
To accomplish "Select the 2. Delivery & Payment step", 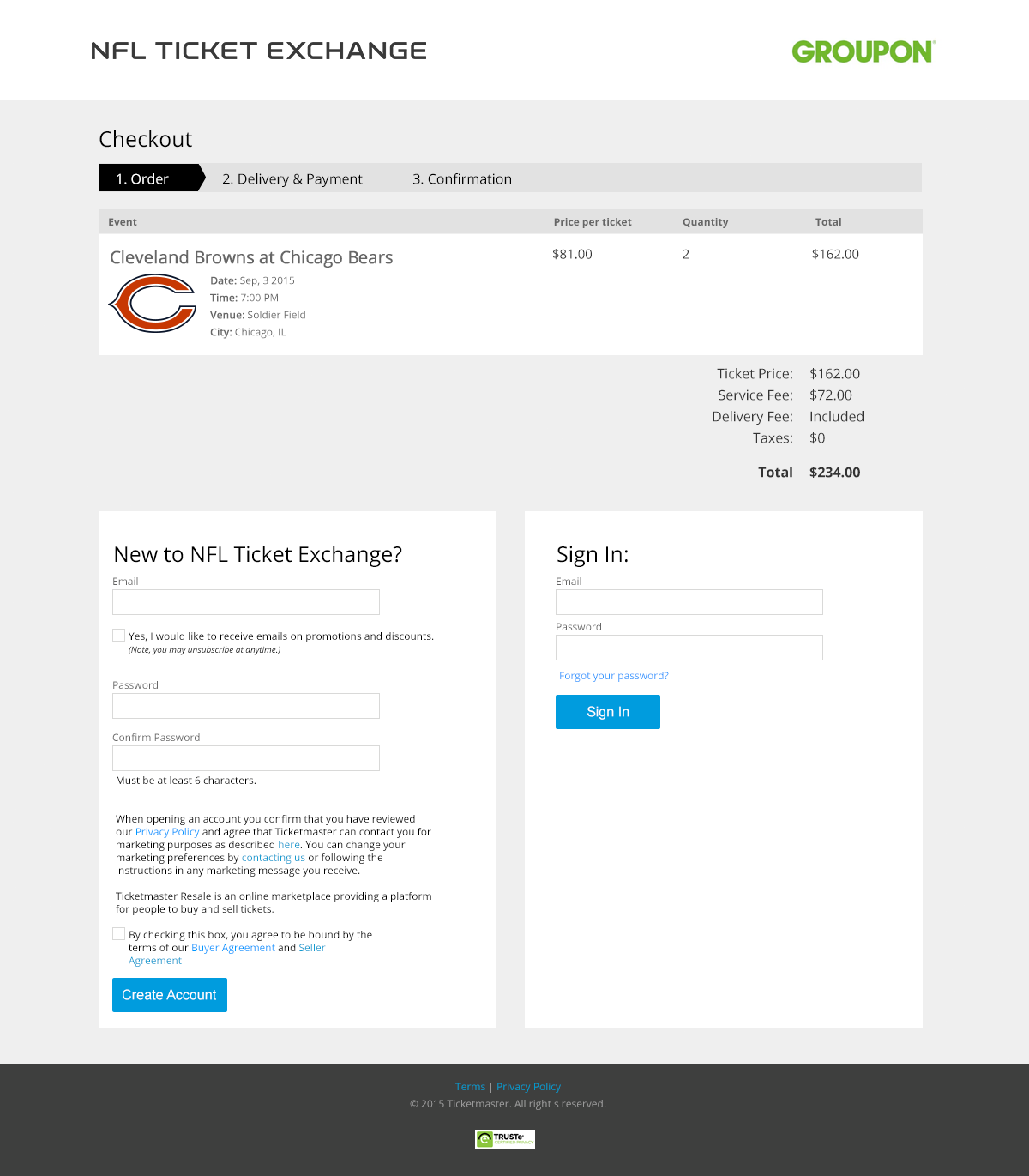I will [292, 178].
